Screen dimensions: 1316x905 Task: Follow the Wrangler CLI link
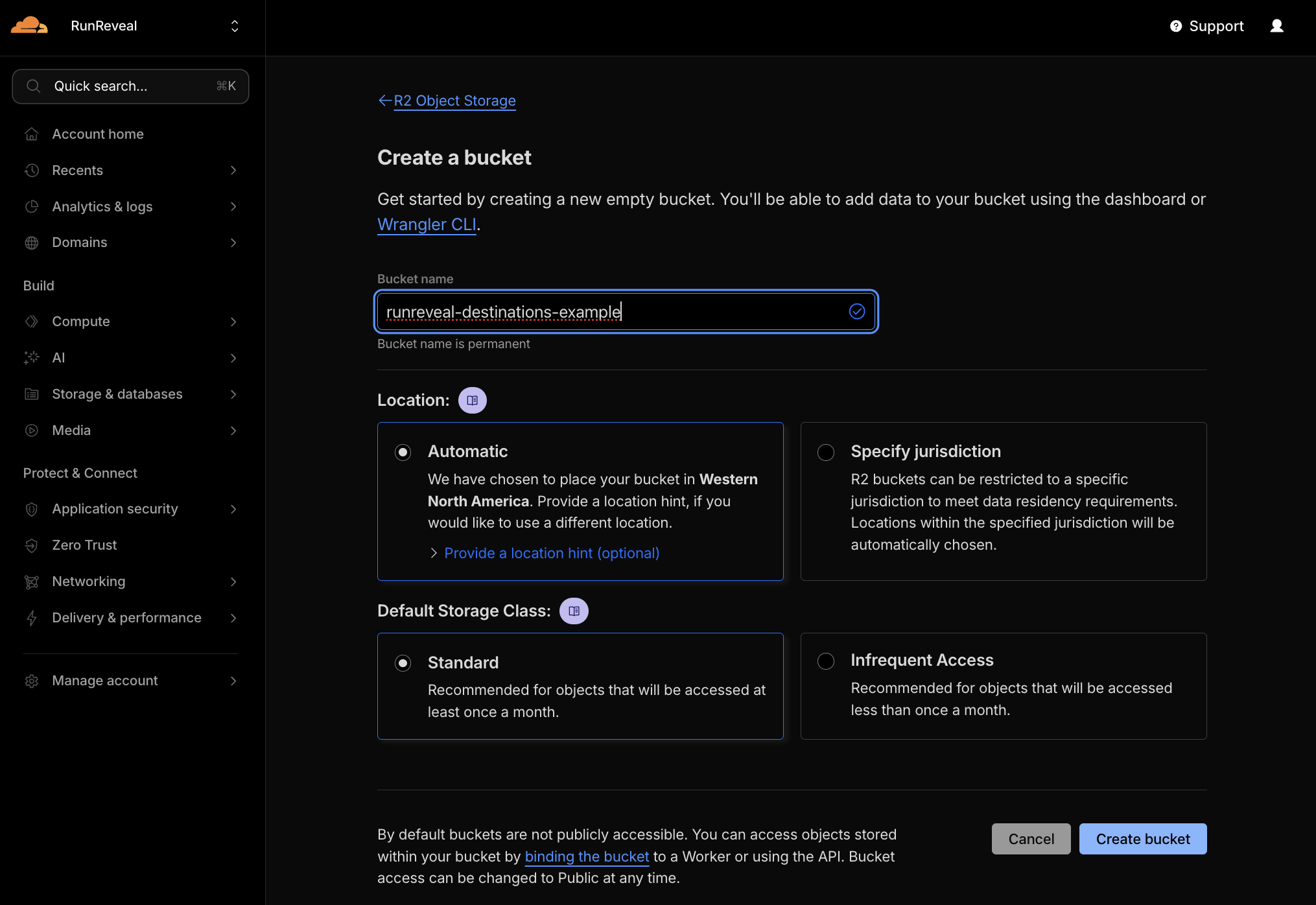click(427, 224)
